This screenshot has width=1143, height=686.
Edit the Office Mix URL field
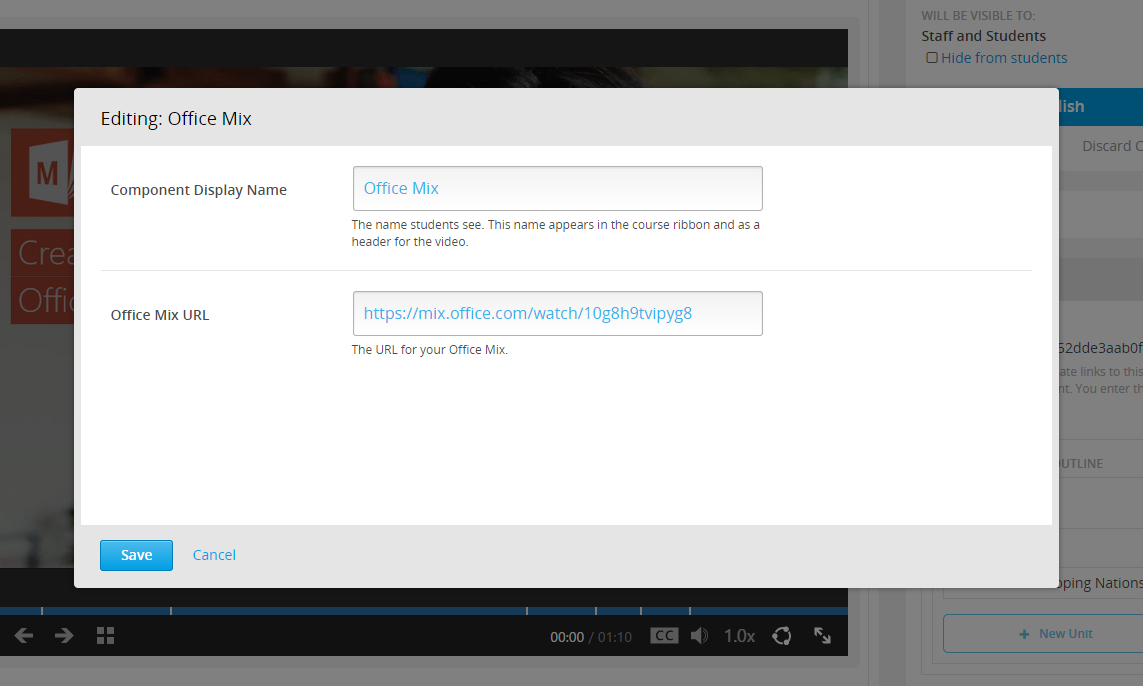[558, 313]
